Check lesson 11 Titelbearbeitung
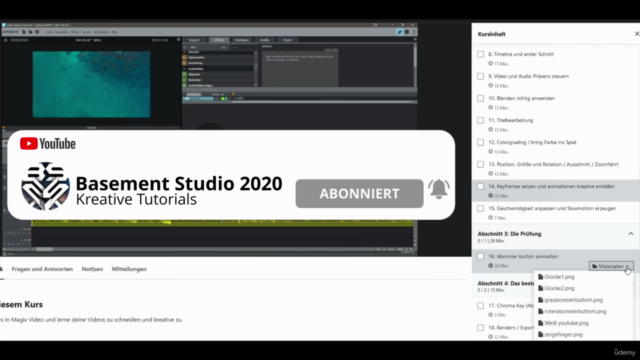The width and height of the screenshot is (640, 360). click(480, 120)
